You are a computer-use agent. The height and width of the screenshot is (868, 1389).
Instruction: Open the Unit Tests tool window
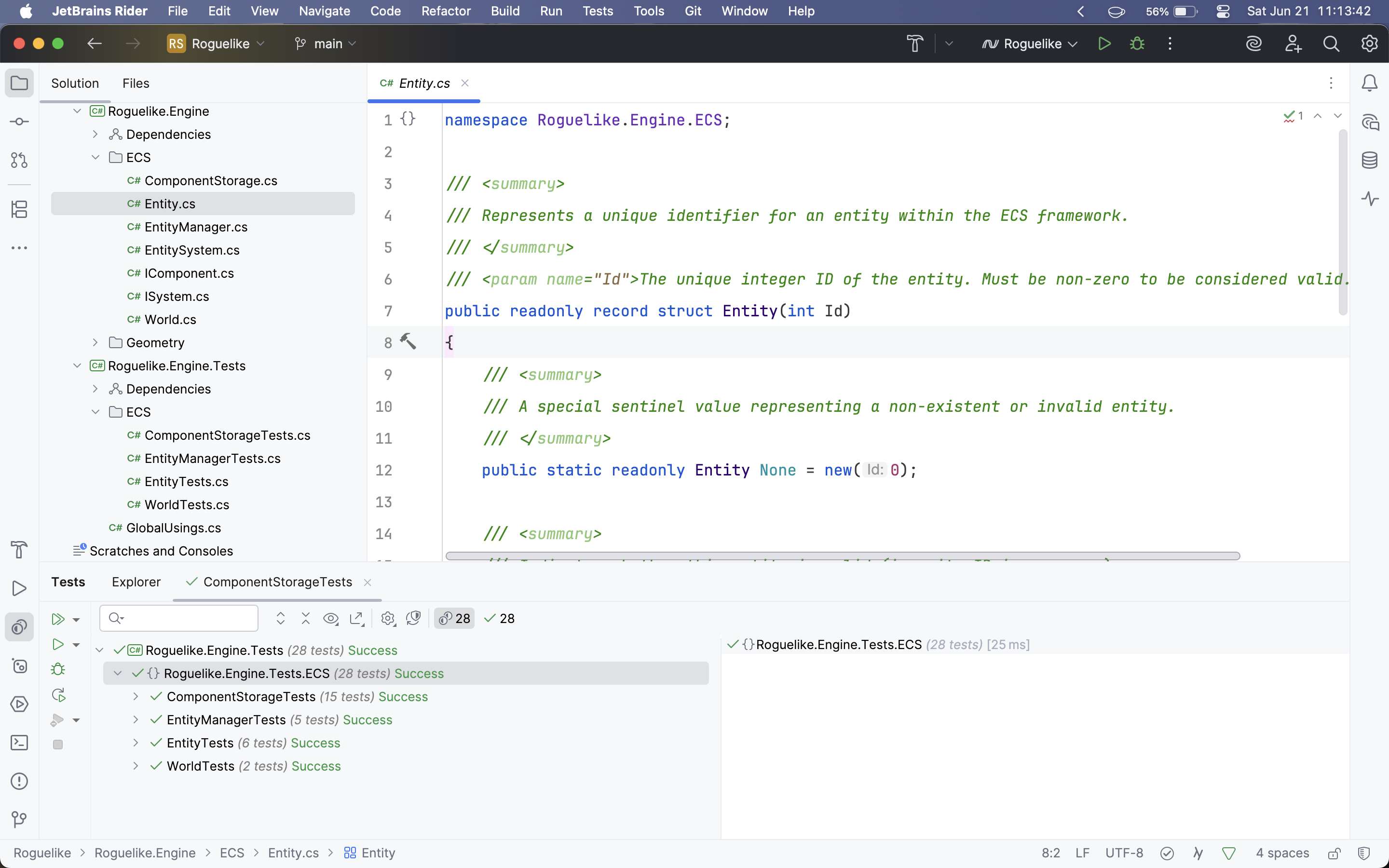[19, 627]
